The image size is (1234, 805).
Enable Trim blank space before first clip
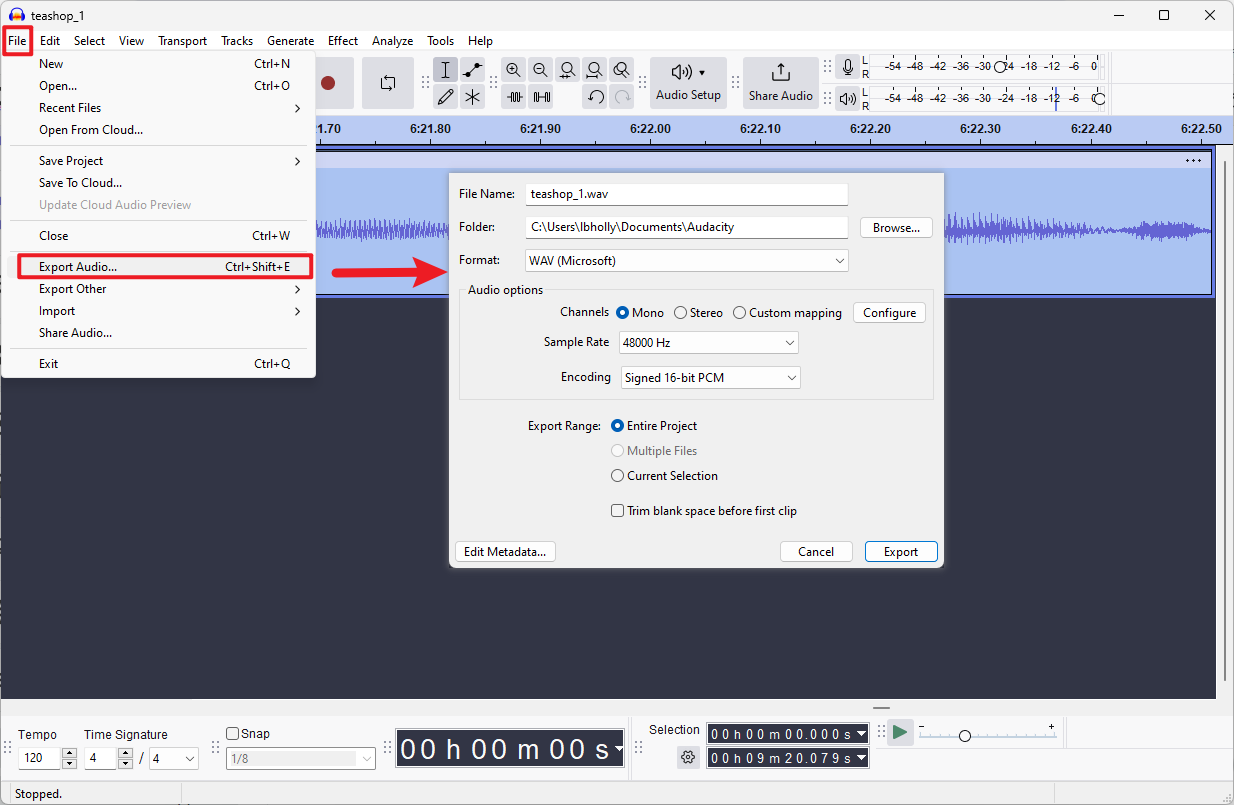click(x=617, y=510)
